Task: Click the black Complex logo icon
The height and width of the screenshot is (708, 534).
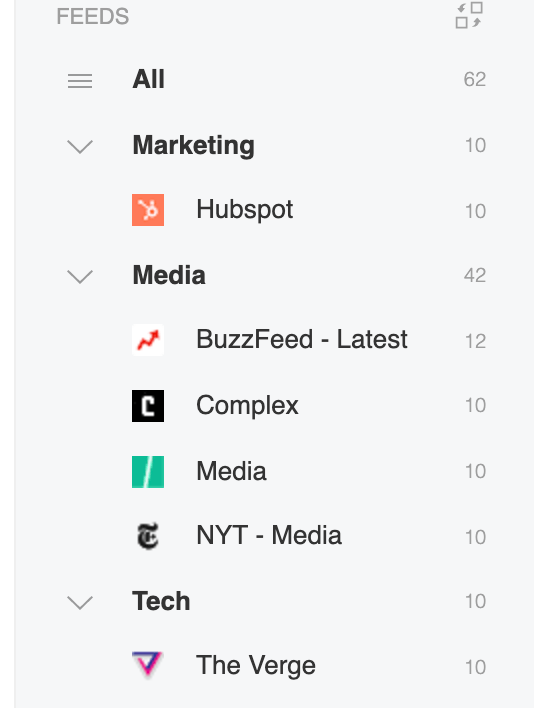Action: (148, 405)
